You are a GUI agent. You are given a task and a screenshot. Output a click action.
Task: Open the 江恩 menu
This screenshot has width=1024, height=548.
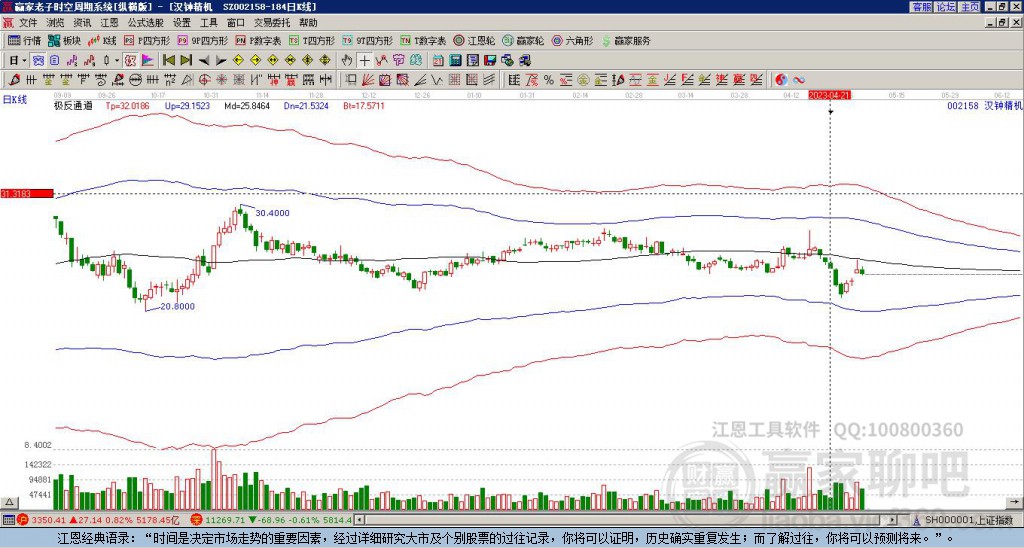pyautogui.click(x=110, y=23)
